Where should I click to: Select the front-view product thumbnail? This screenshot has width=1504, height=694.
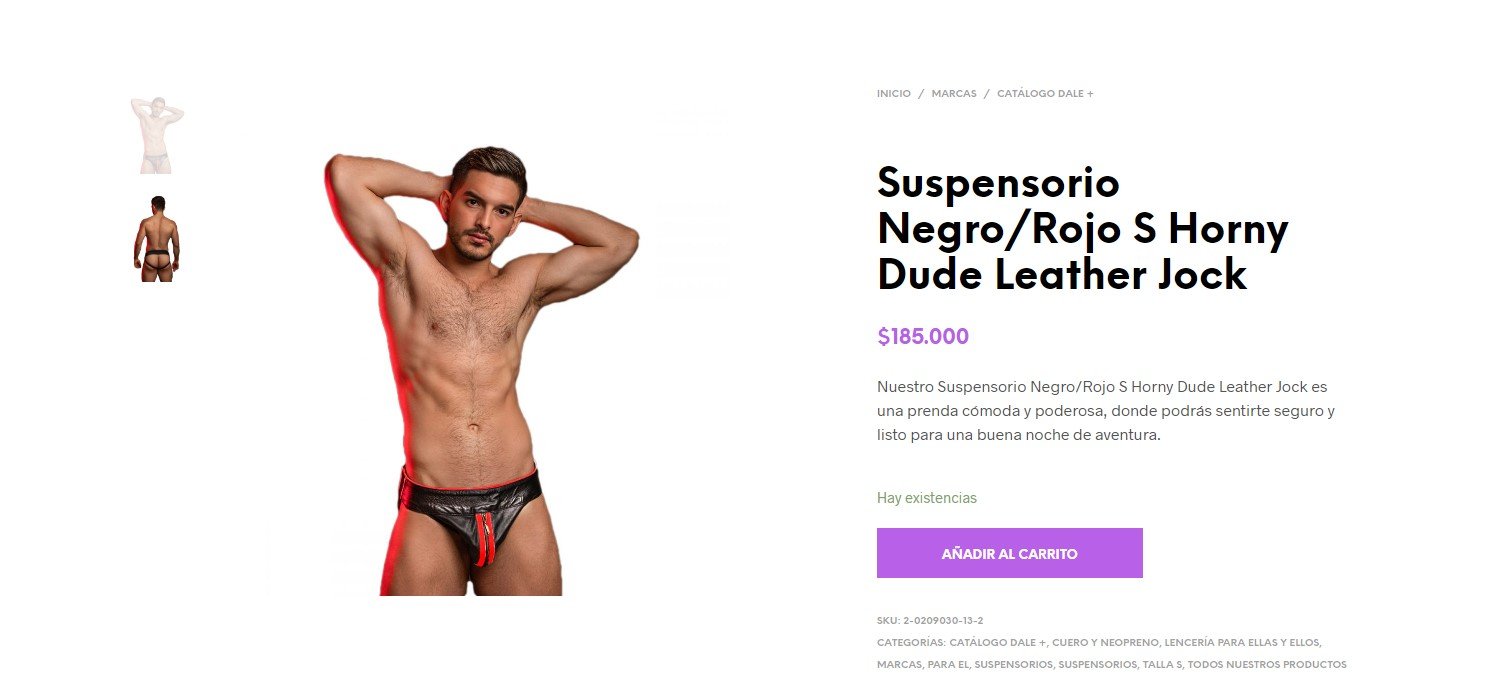(157, 135)
